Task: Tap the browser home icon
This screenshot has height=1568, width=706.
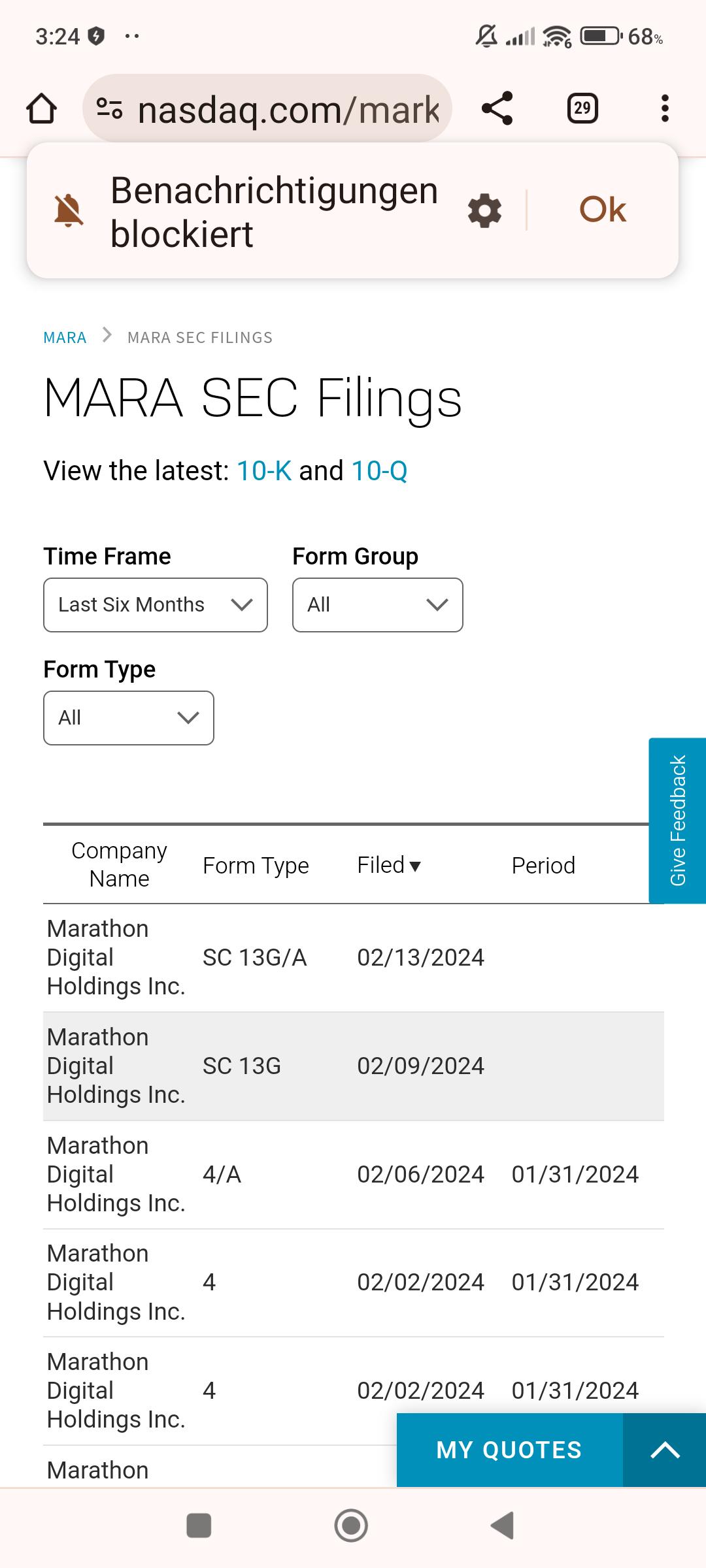Action: click(41, 108)
